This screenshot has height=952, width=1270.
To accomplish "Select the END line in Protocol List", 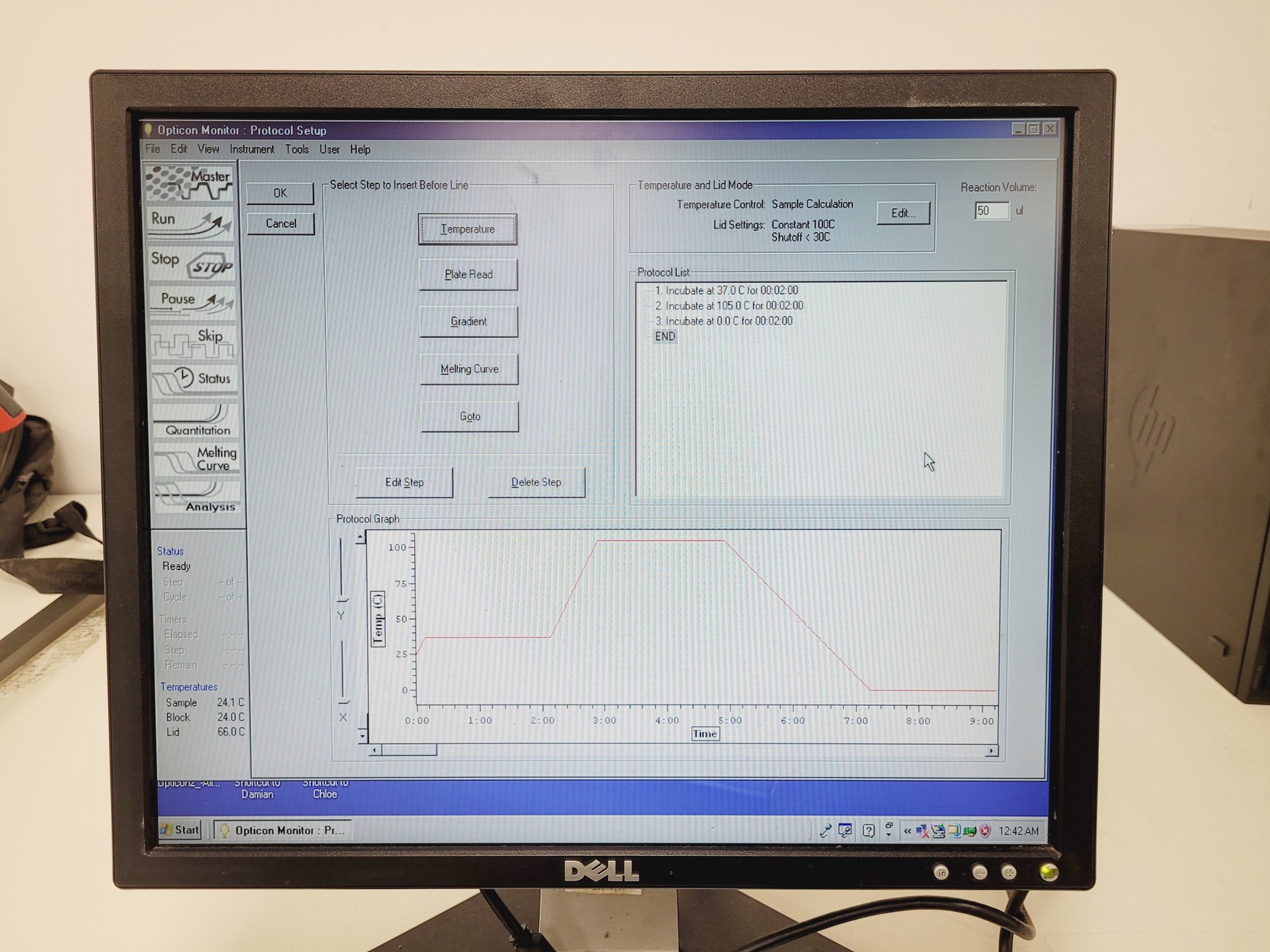I will [665, 336].
